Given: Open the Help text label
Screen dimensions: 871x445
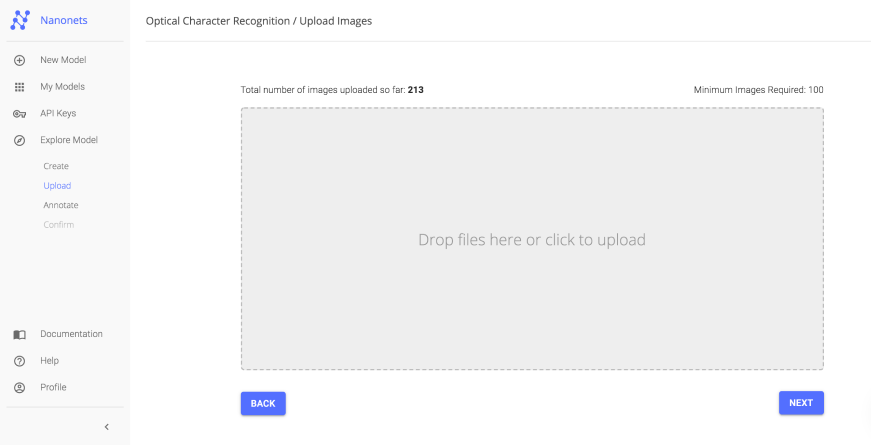Looking at the screenshot, I should (49, 361).
